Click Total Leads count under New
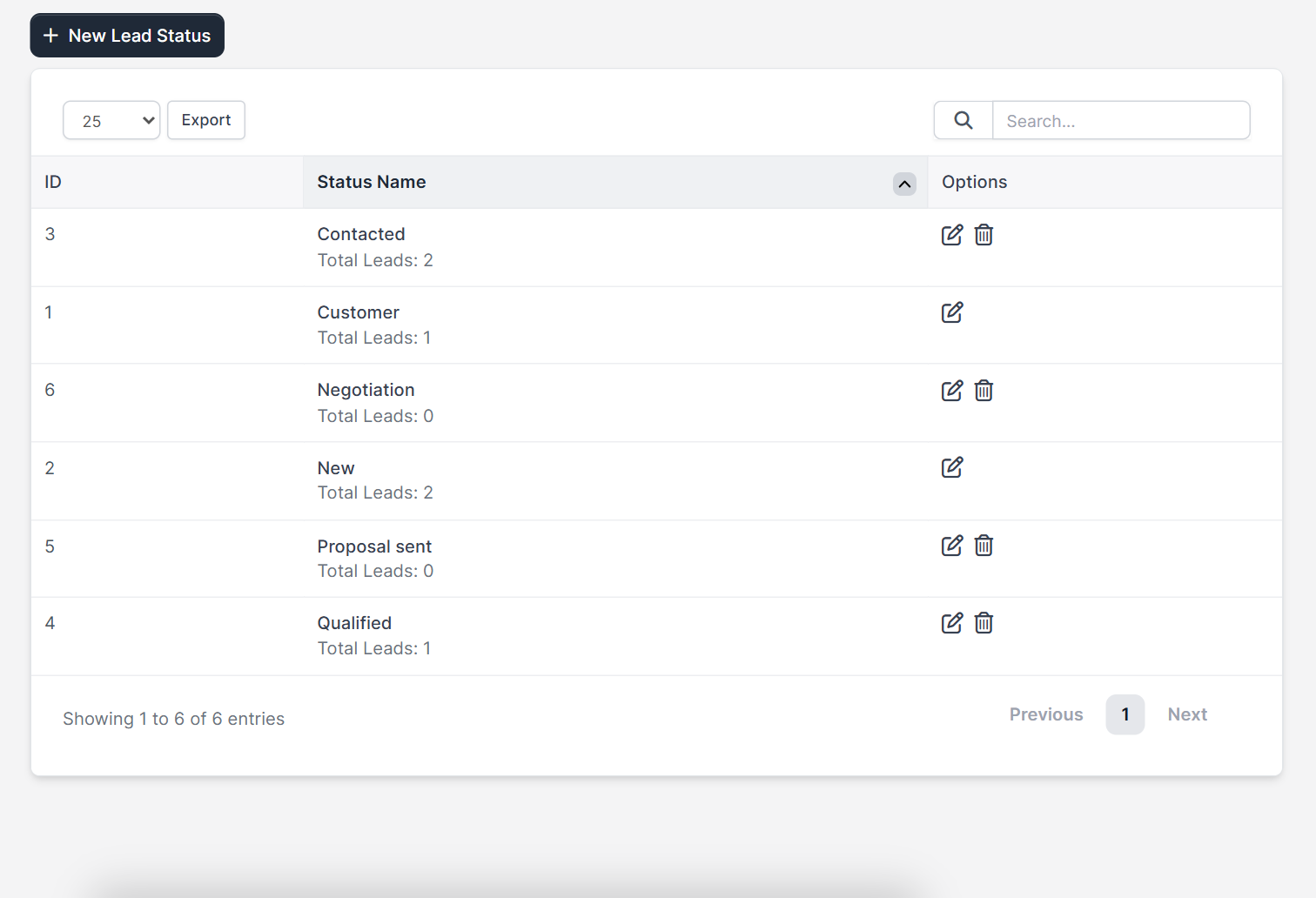The image size is (1316, 898). pos(375,493)
